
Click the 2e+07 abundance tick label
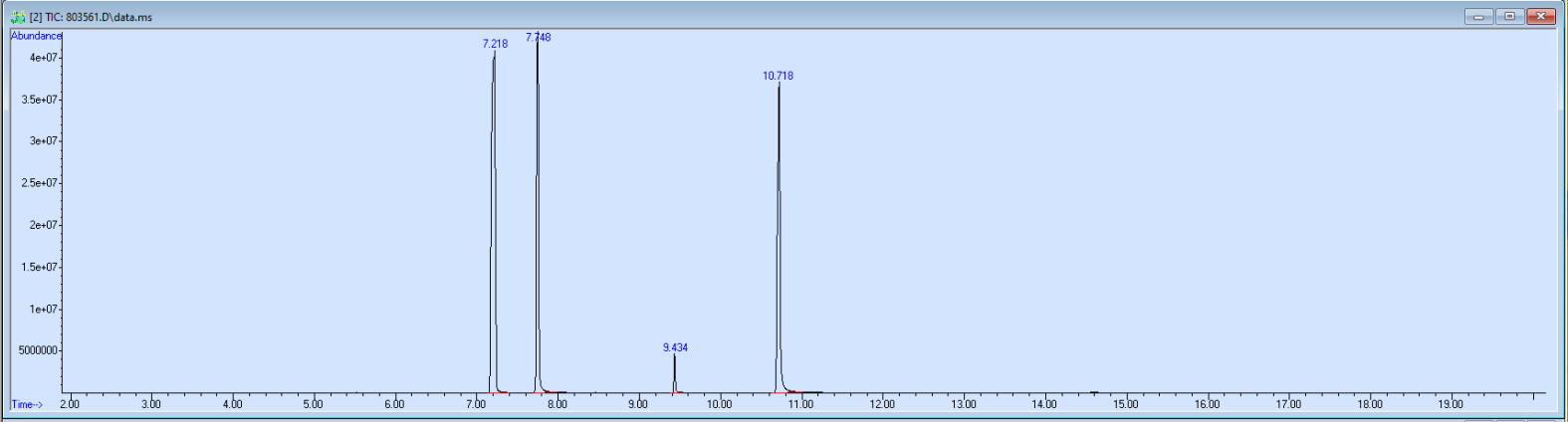(x=43, y=225)
